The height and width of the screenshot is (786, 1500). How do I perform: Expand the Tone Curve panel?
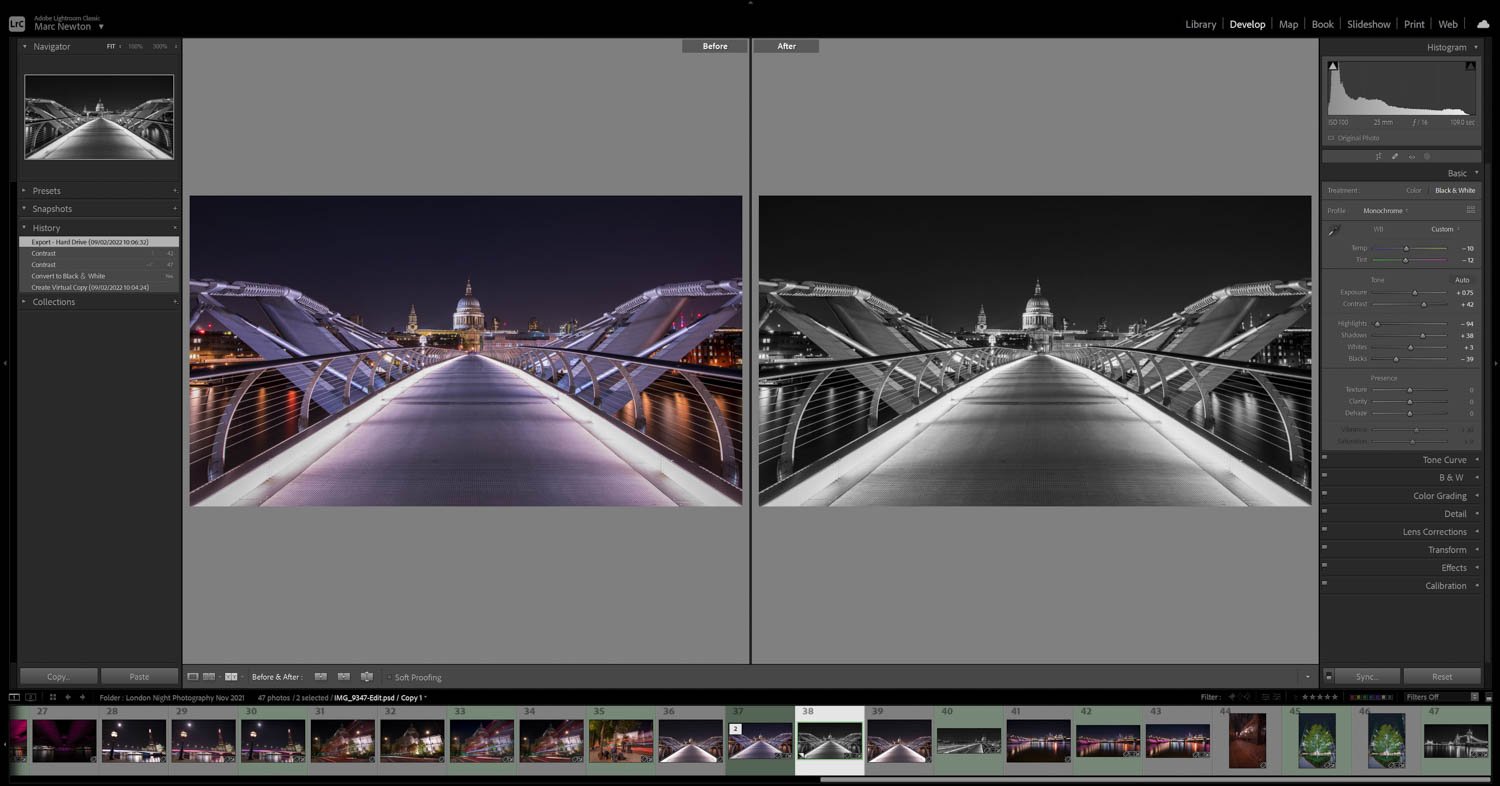(x=1443, y=459)
